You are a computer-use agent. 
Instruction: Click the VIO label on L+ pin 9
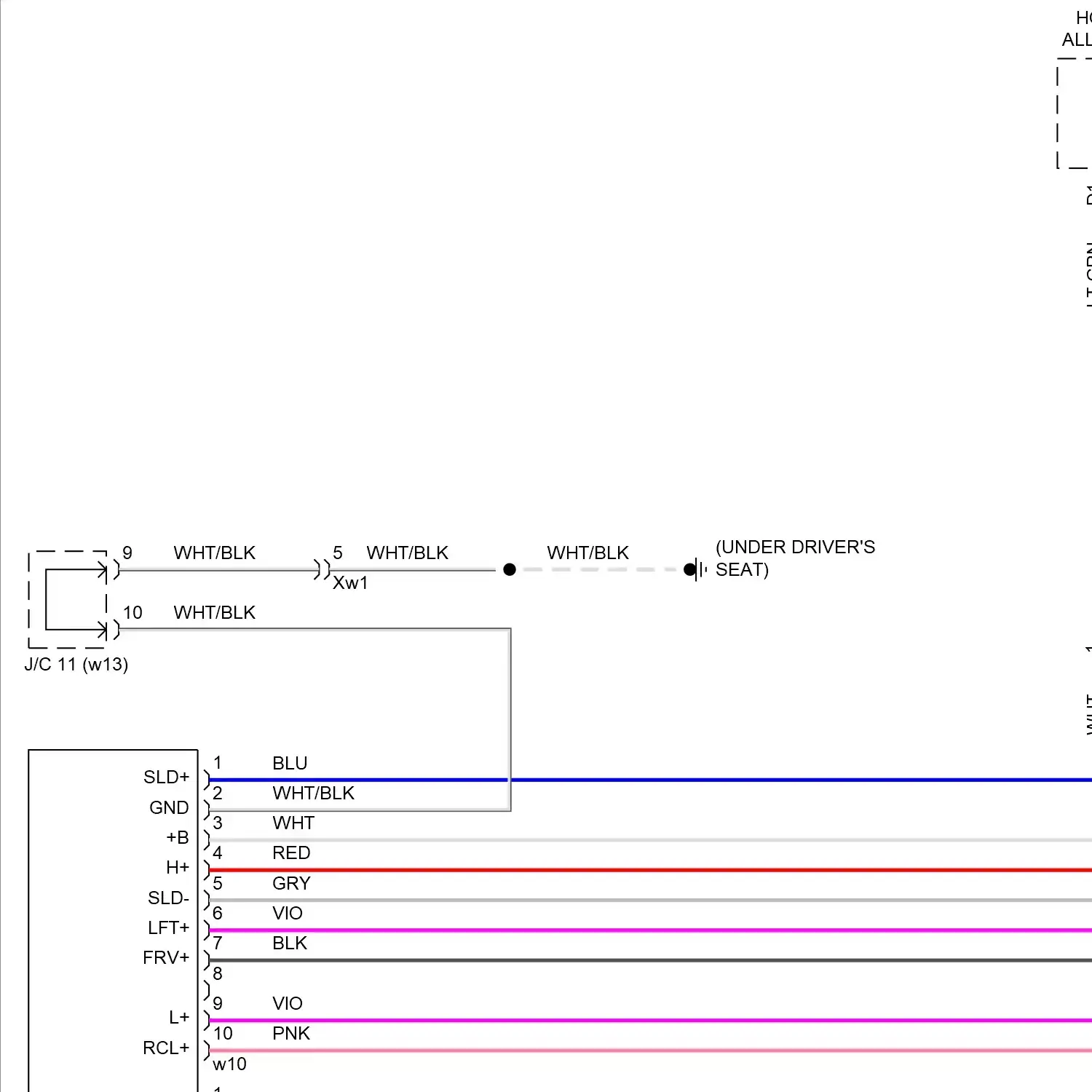288,1003
